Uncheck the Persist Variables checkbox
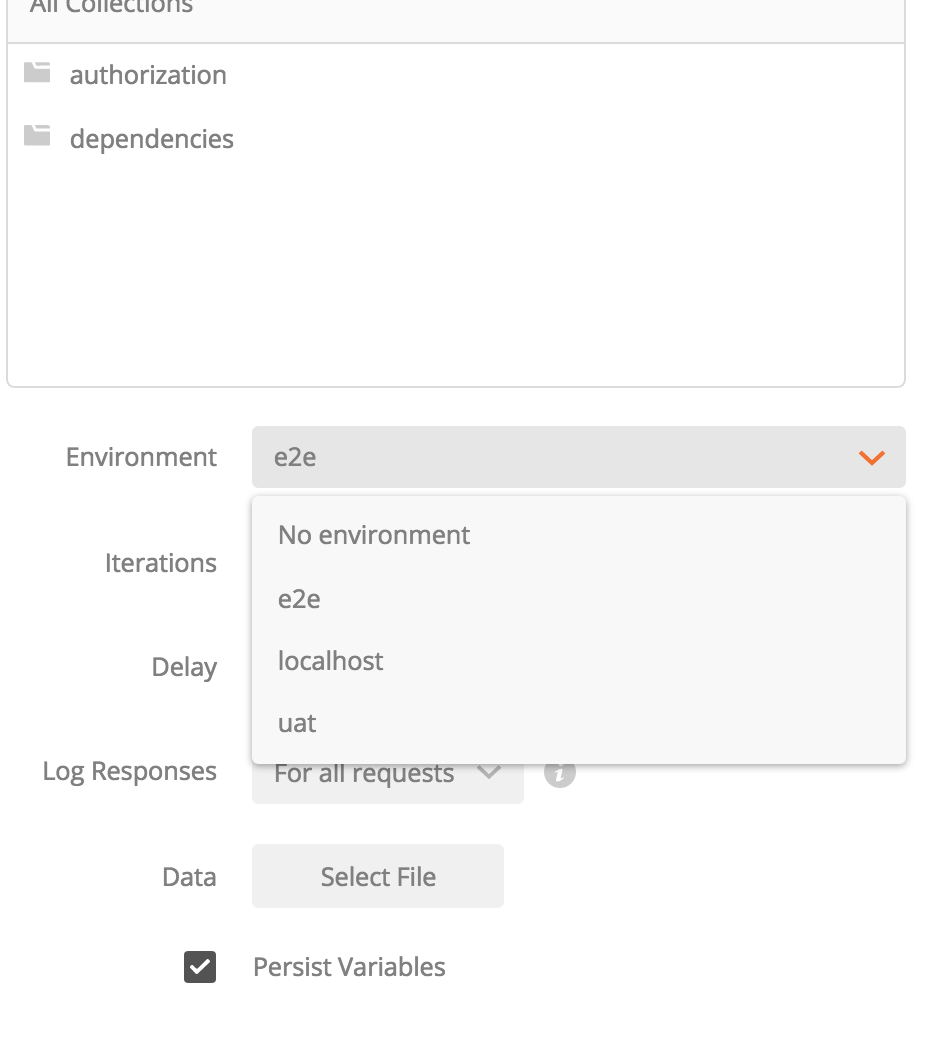Image resolution: width=944 pixels, height=1054 pixels. click(199, 966)
